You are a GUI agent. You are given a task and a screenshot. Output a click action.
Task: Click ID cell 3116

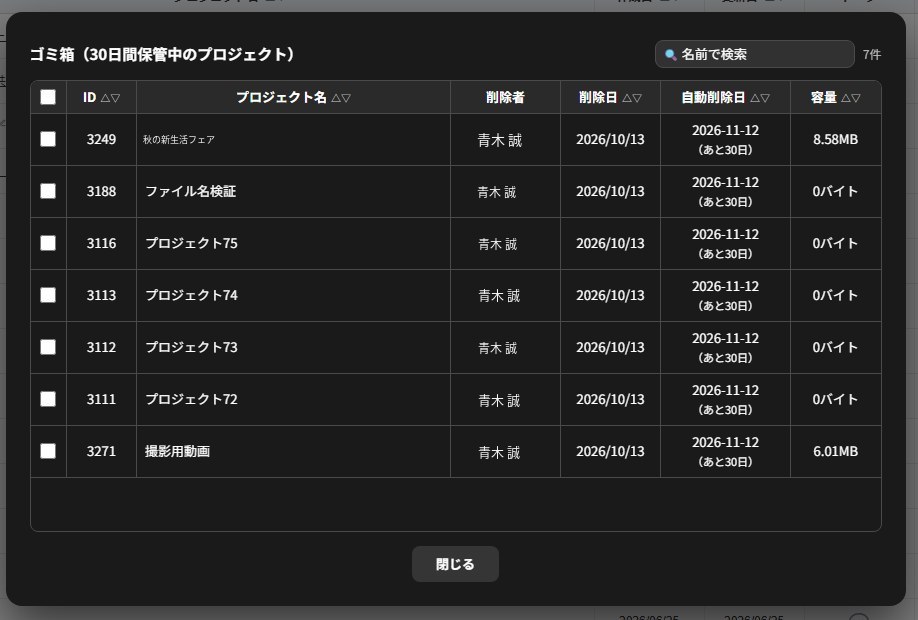pyautogui.click(x=101, y=244)
